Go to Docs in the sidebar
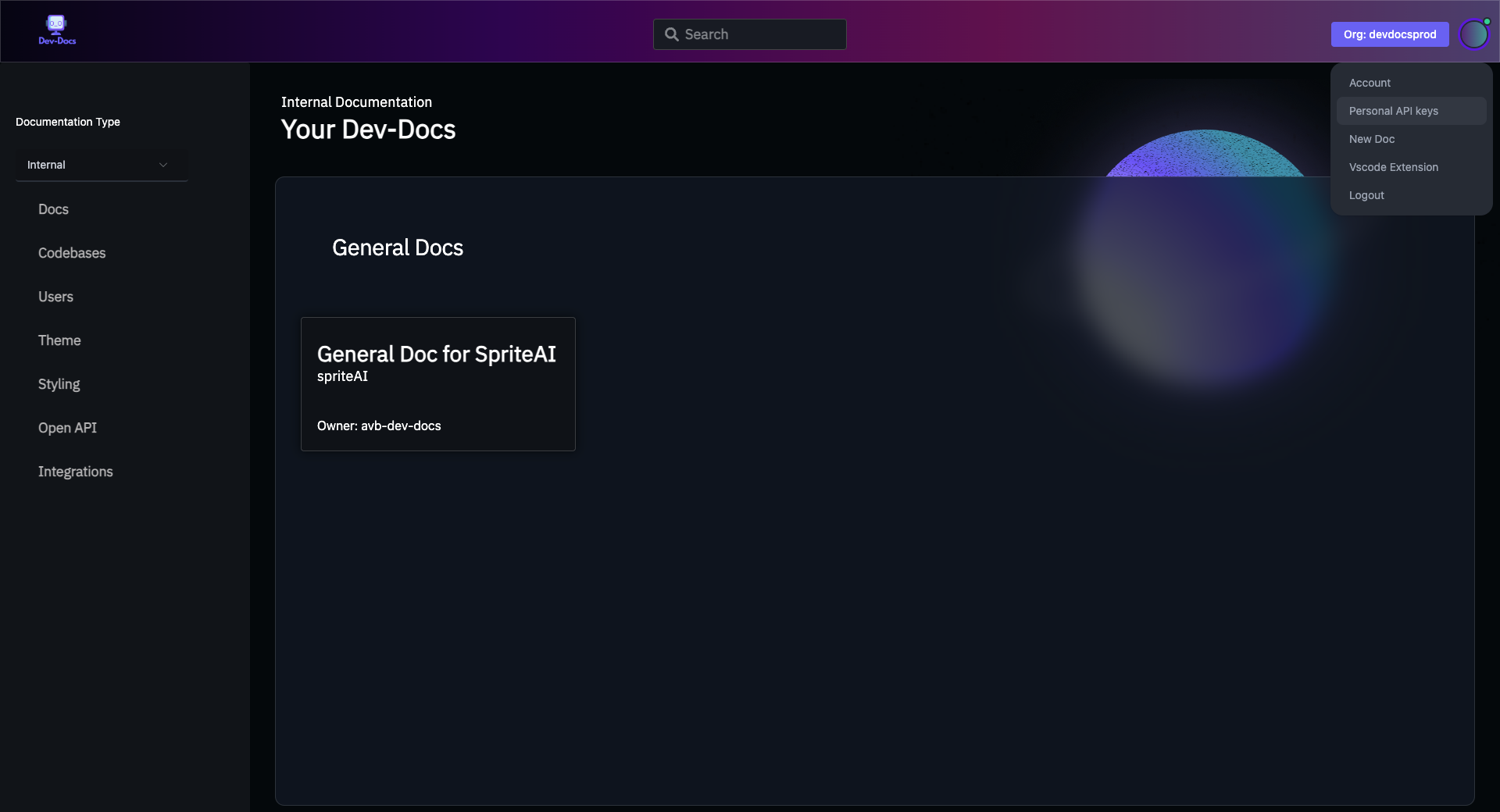 coord(53,209)
